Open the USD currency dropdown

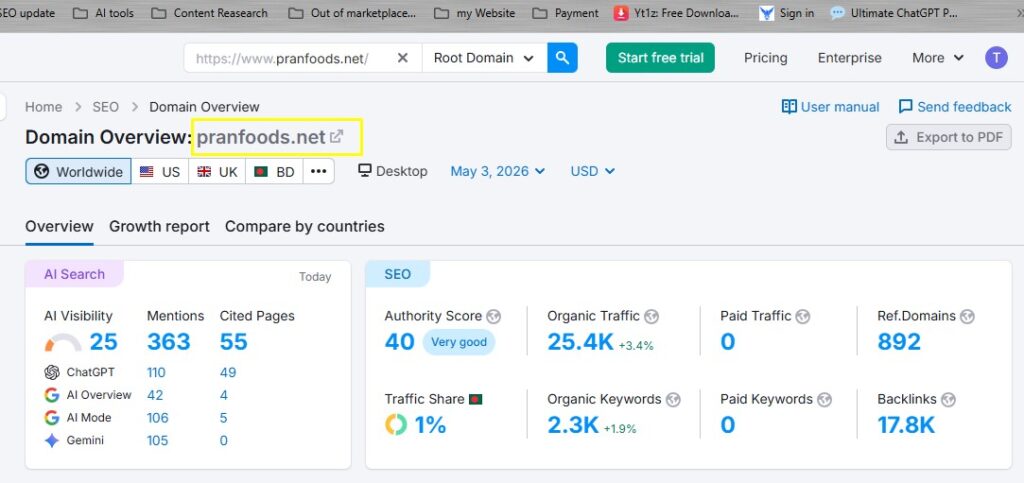point(592,171)
